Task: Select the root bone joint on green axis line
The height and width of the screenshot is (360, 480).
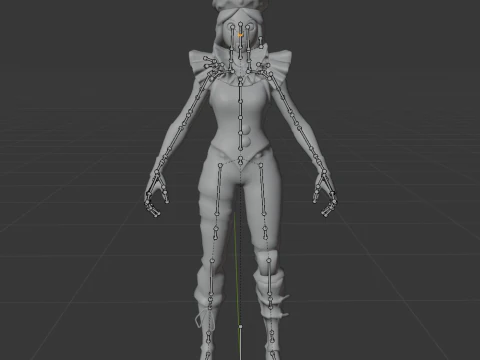Action: click(x=241, y=327)
